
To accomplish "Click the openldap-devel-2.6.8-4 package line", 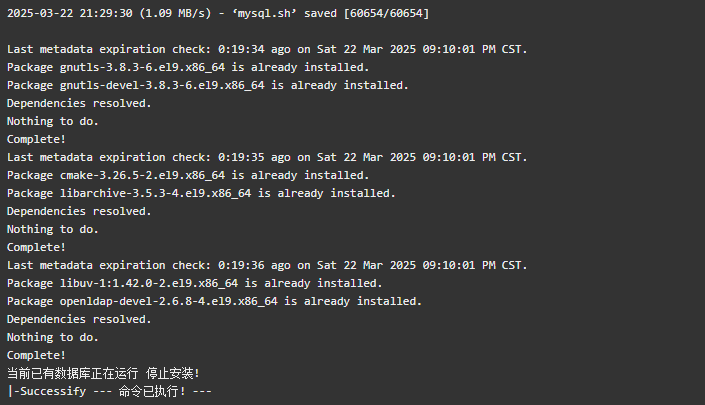I will (214, 301).
